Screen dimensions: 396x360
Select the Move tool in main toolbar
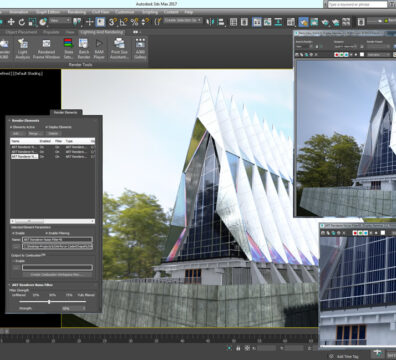[x=11, y=22]
